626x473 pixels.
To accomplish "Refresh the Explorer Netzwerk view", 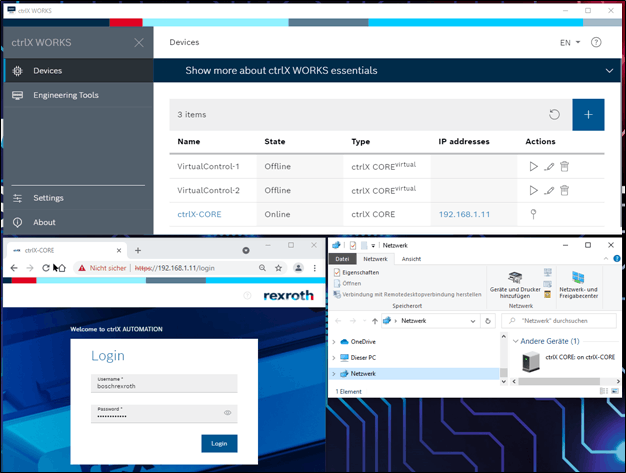I will tap(487, 321).
